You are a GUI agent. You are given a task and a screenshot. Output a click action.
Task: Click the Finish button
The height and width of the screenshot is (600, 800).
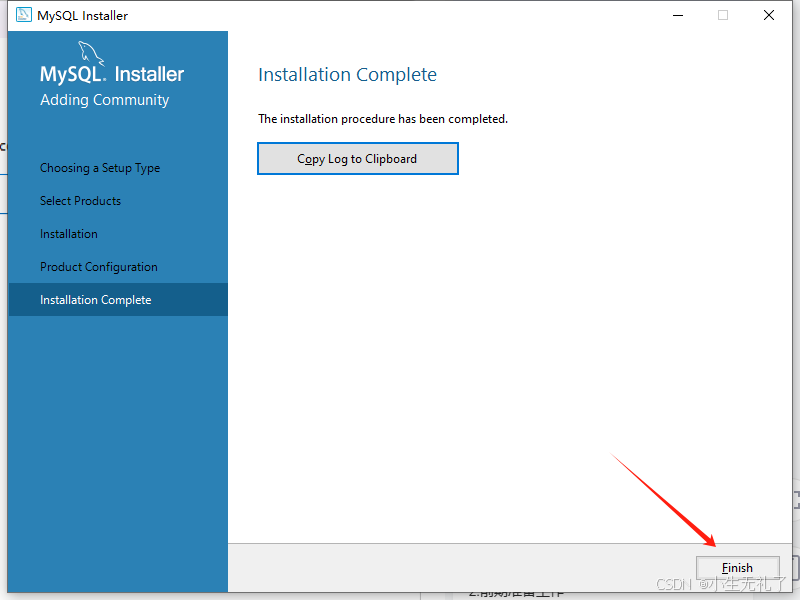click(x=737, y=567)
